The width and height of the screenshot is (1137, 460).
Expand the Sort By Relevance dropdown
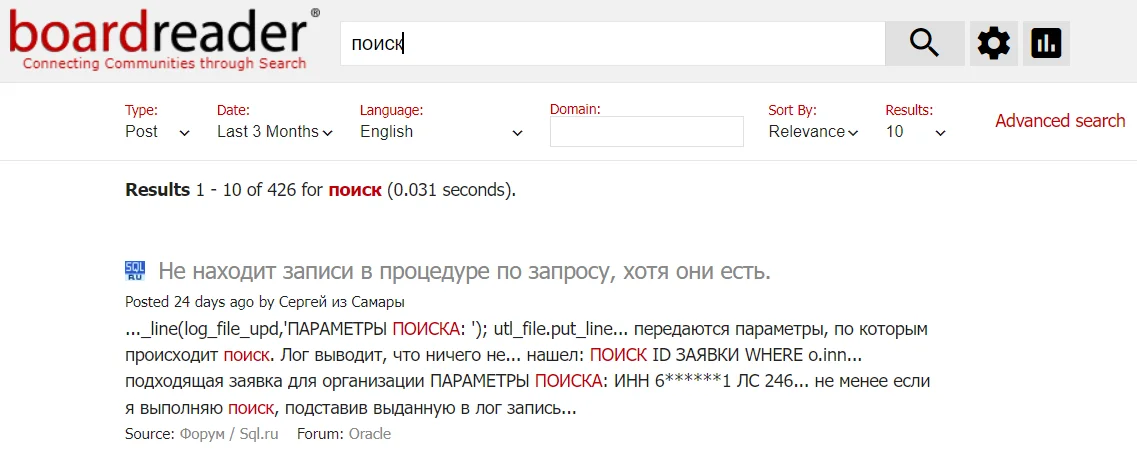click(813, 132)
